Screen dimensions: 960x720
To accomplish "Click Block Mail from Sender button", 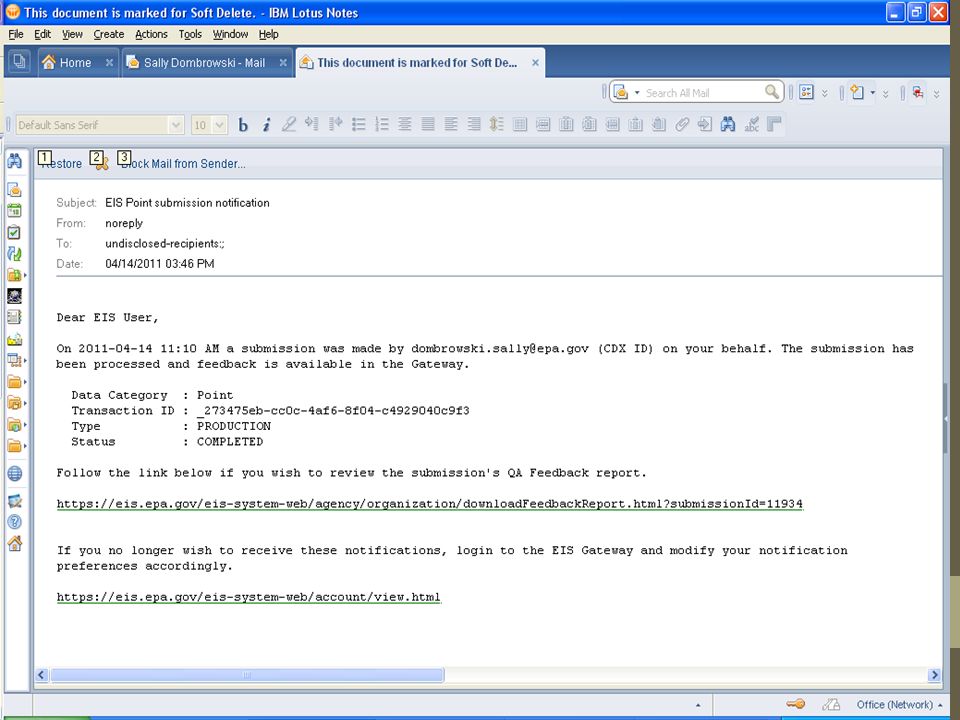I will [x=182, y=163].
